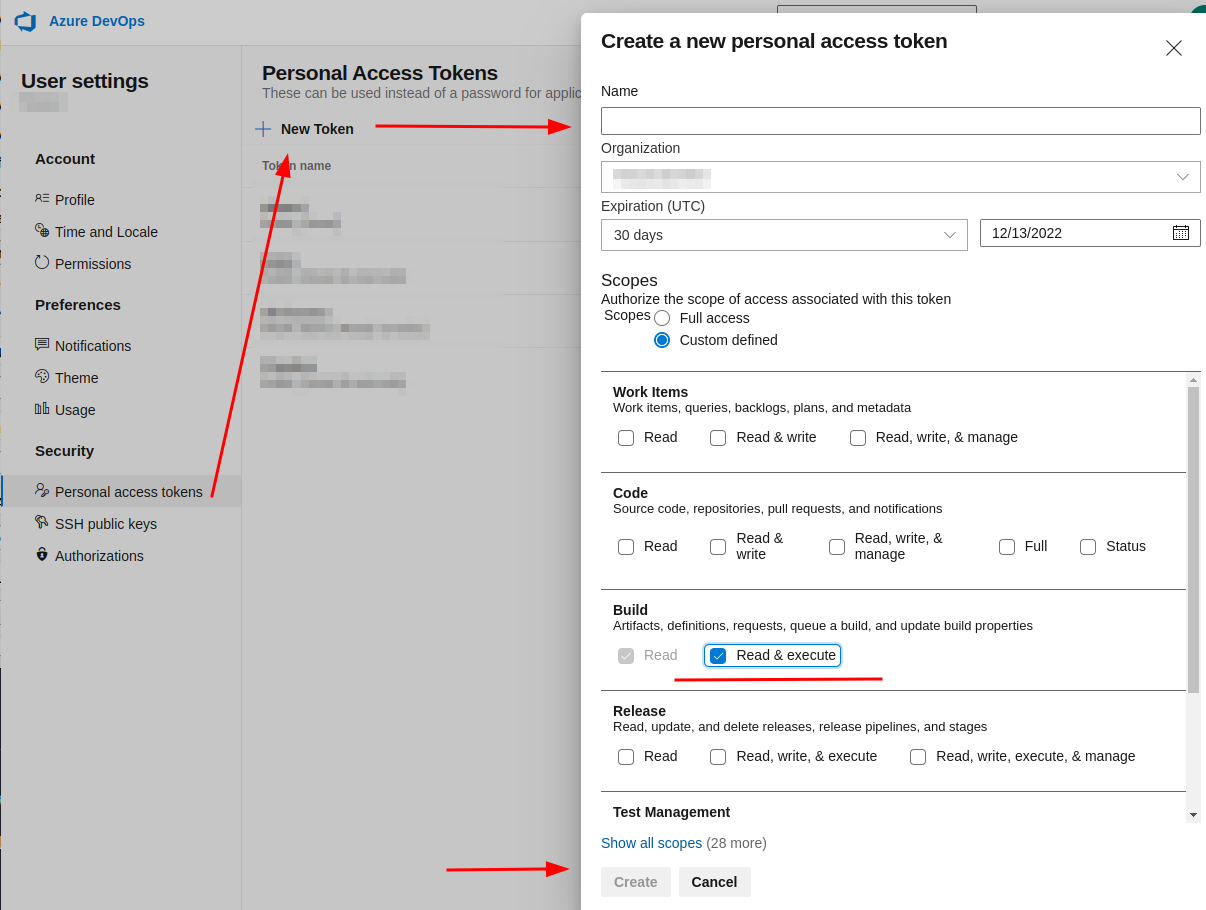Click the Notifications chat icon
This screenshot has height=910, width=1206.
42,345
